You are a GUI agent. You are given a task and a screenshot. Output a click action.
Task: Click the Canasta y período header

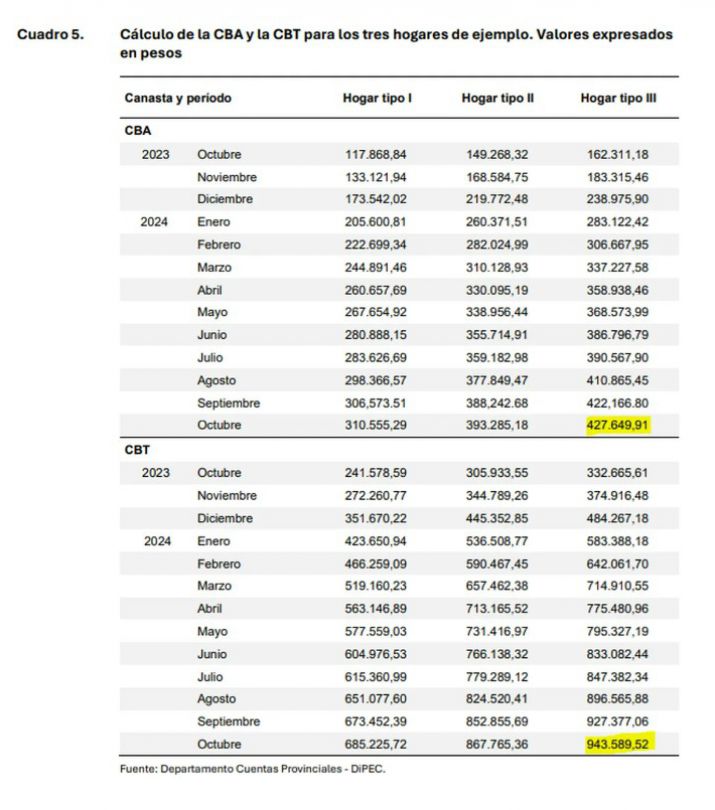178,98
